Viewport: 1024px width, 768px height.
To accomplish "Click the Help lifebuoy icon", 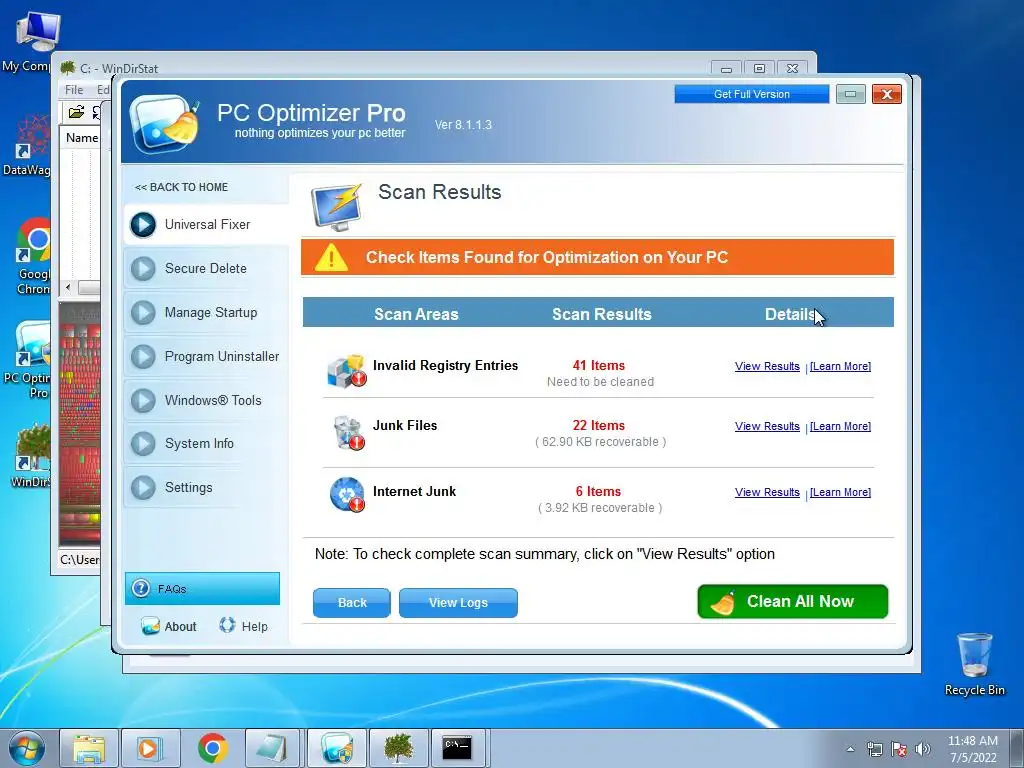I will click(x=227, y=625).
